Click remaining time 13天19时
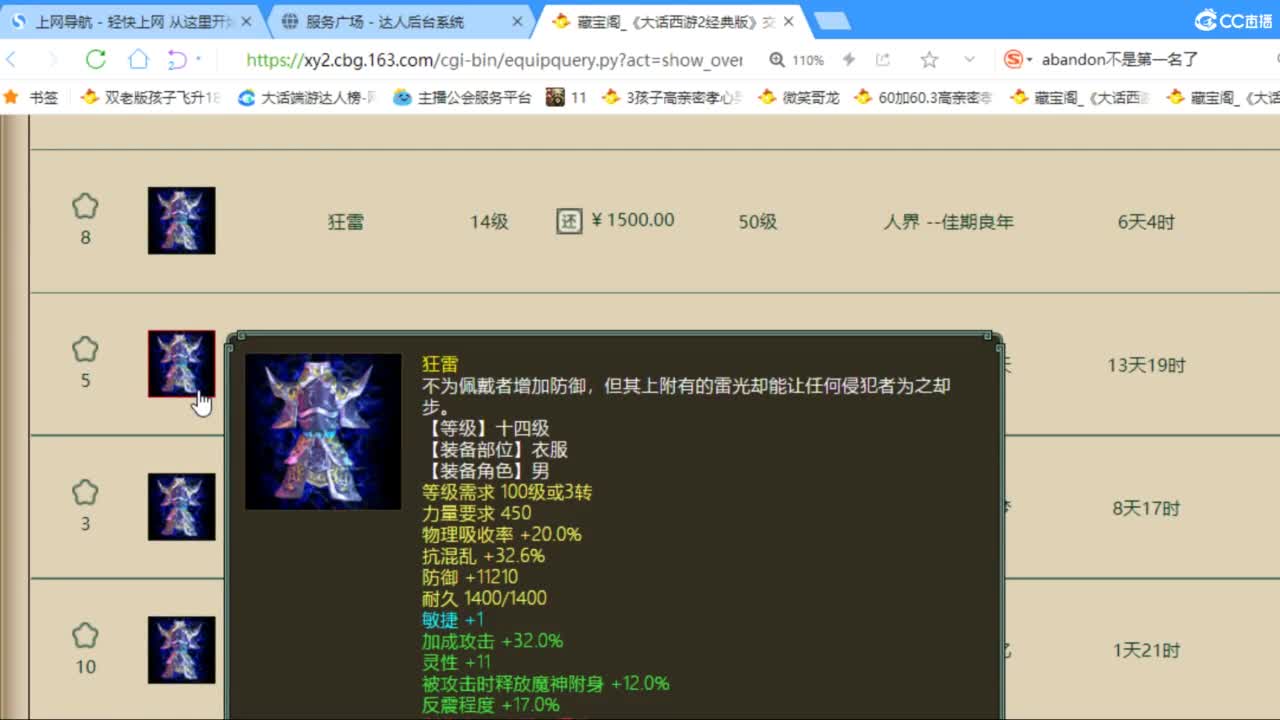 (x=1146, y=365)
